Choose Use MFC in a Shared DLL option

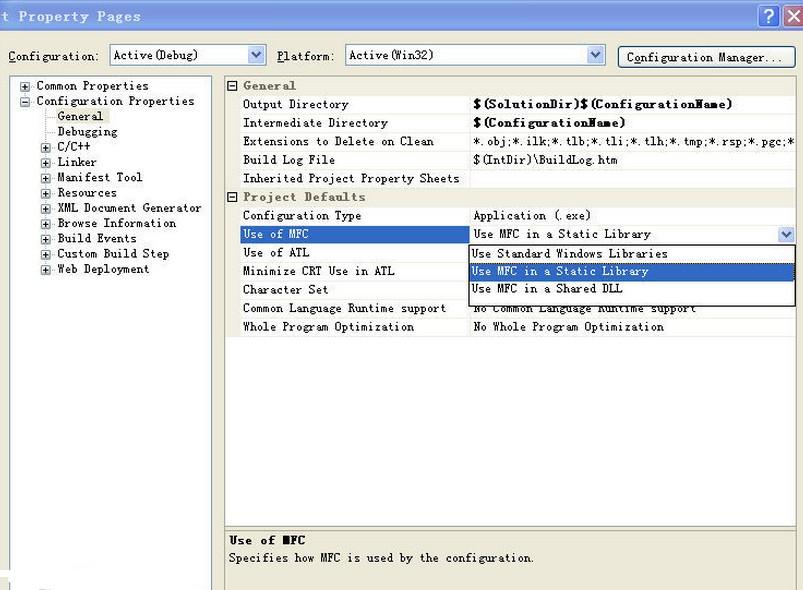pos(632,289)
